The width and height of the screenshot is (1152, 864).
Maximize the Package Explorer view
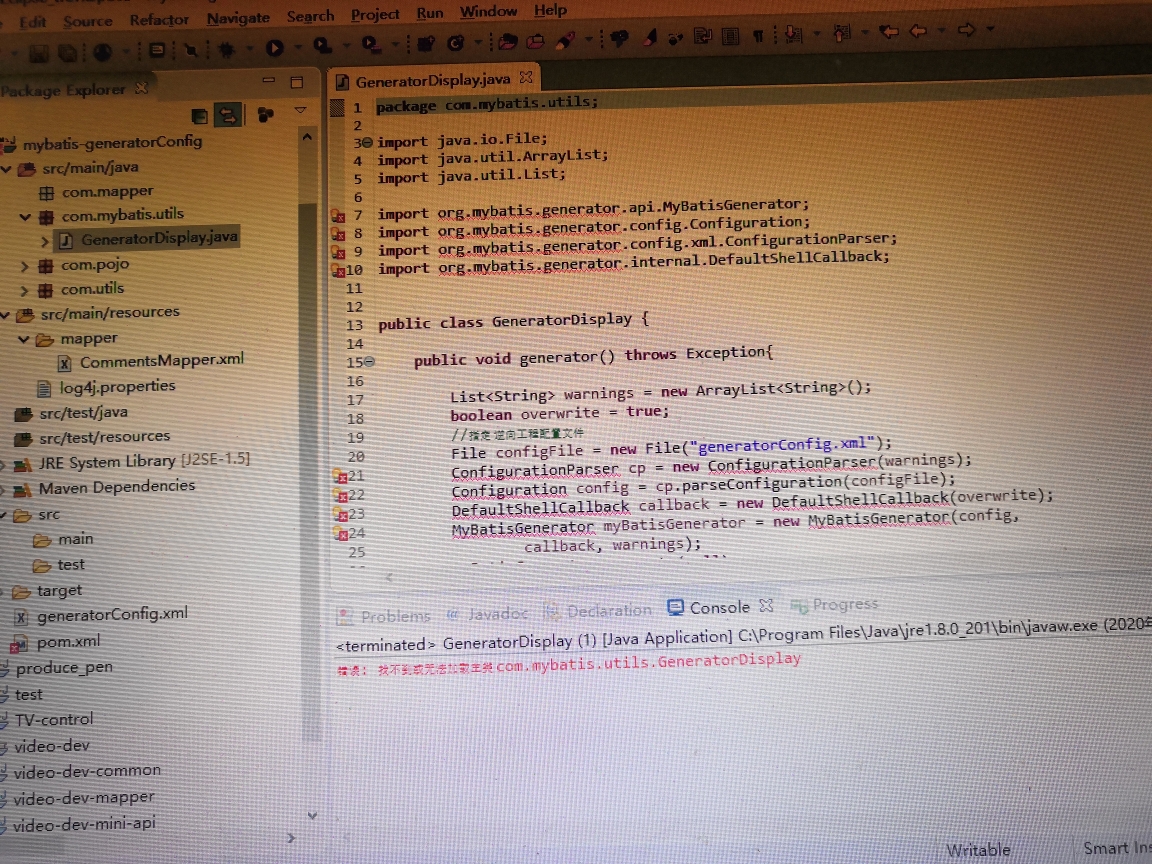(x=297, y=82)
